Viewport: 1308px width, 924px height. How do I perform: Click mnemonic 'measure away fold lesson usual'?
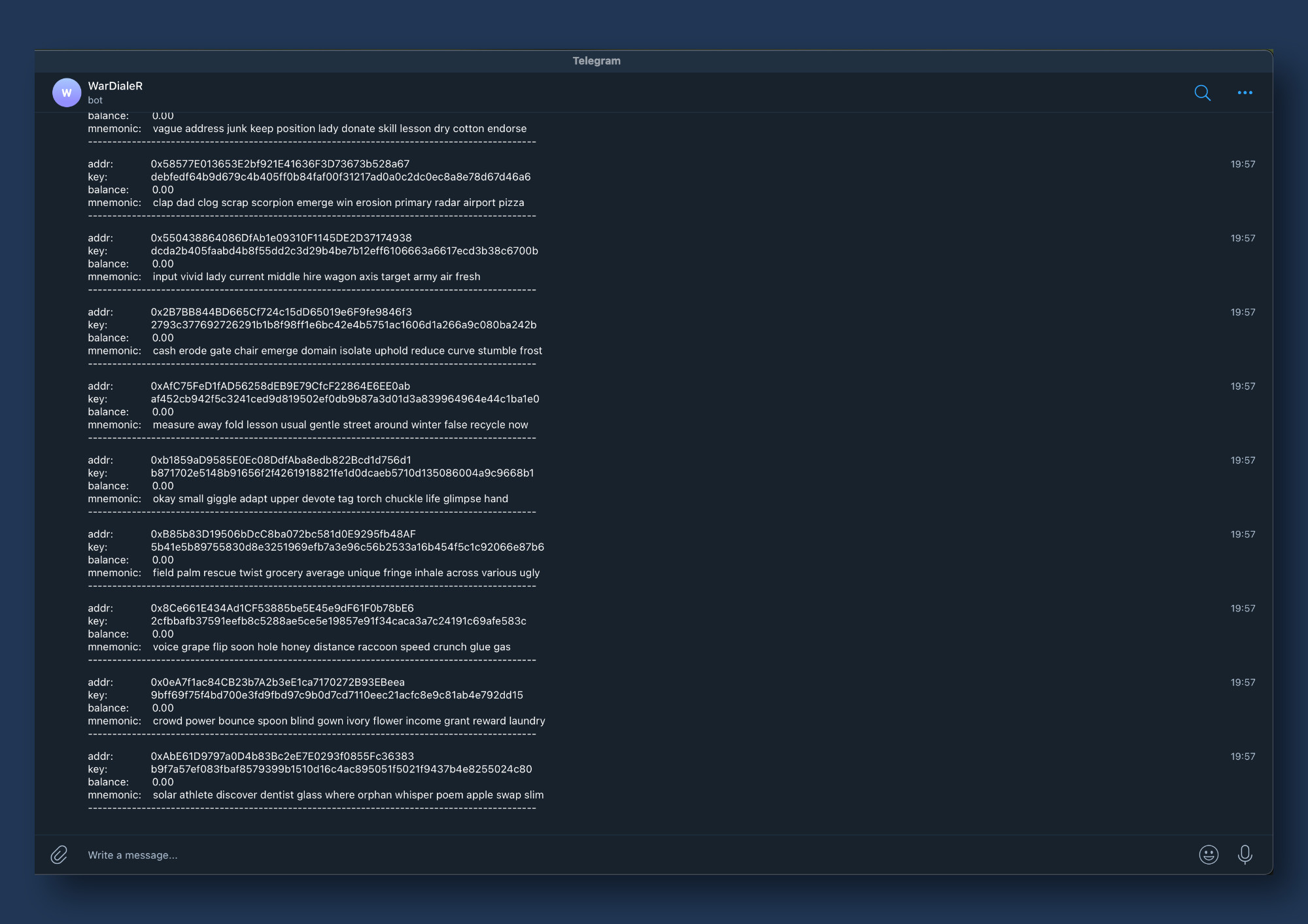pyautogui.click(x=340, y=425)
